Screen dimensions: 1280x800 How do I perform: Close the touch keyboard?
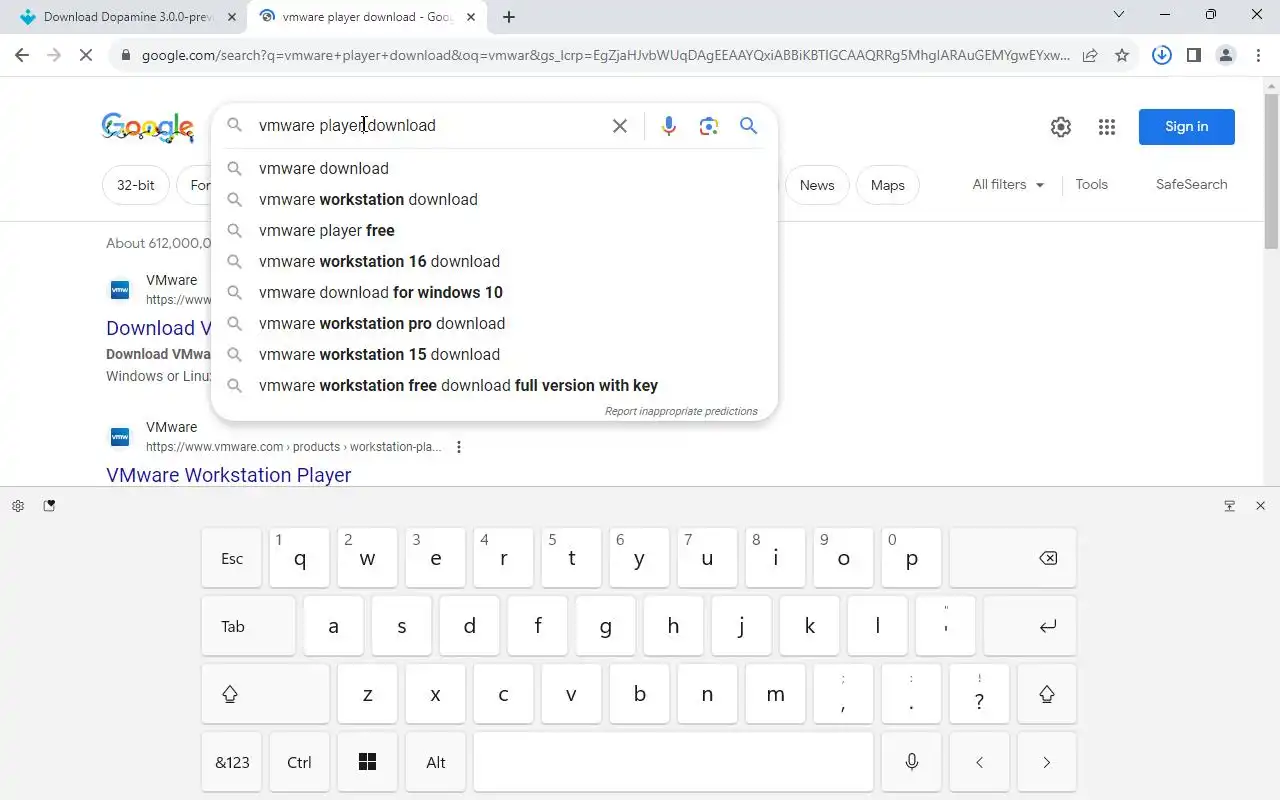(1260, 506)
